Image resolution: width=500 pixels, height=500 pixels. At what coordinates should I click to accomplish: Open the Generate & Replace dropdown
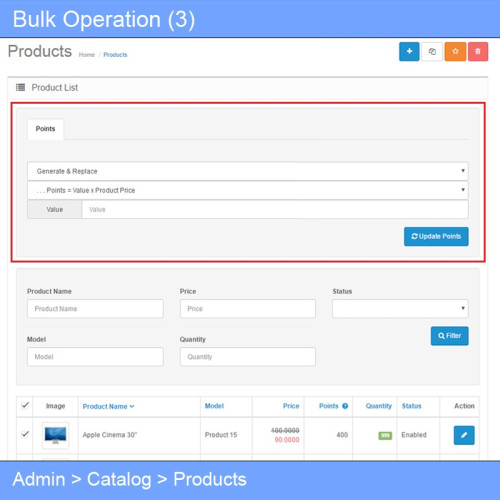click(248, 171)
